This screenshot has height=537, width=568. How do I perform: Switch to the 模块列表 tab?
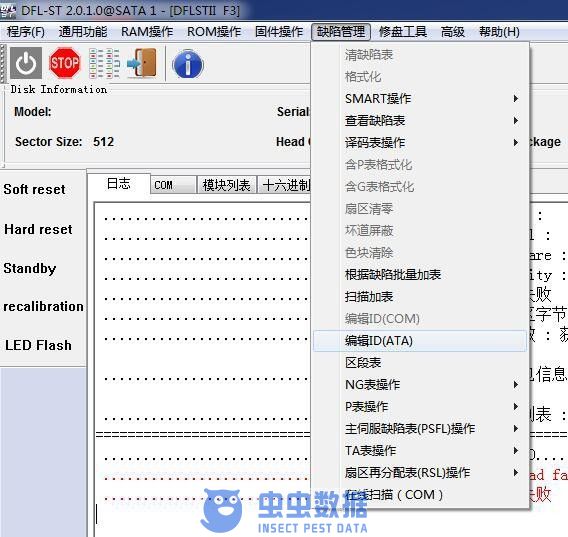[227, 185]
